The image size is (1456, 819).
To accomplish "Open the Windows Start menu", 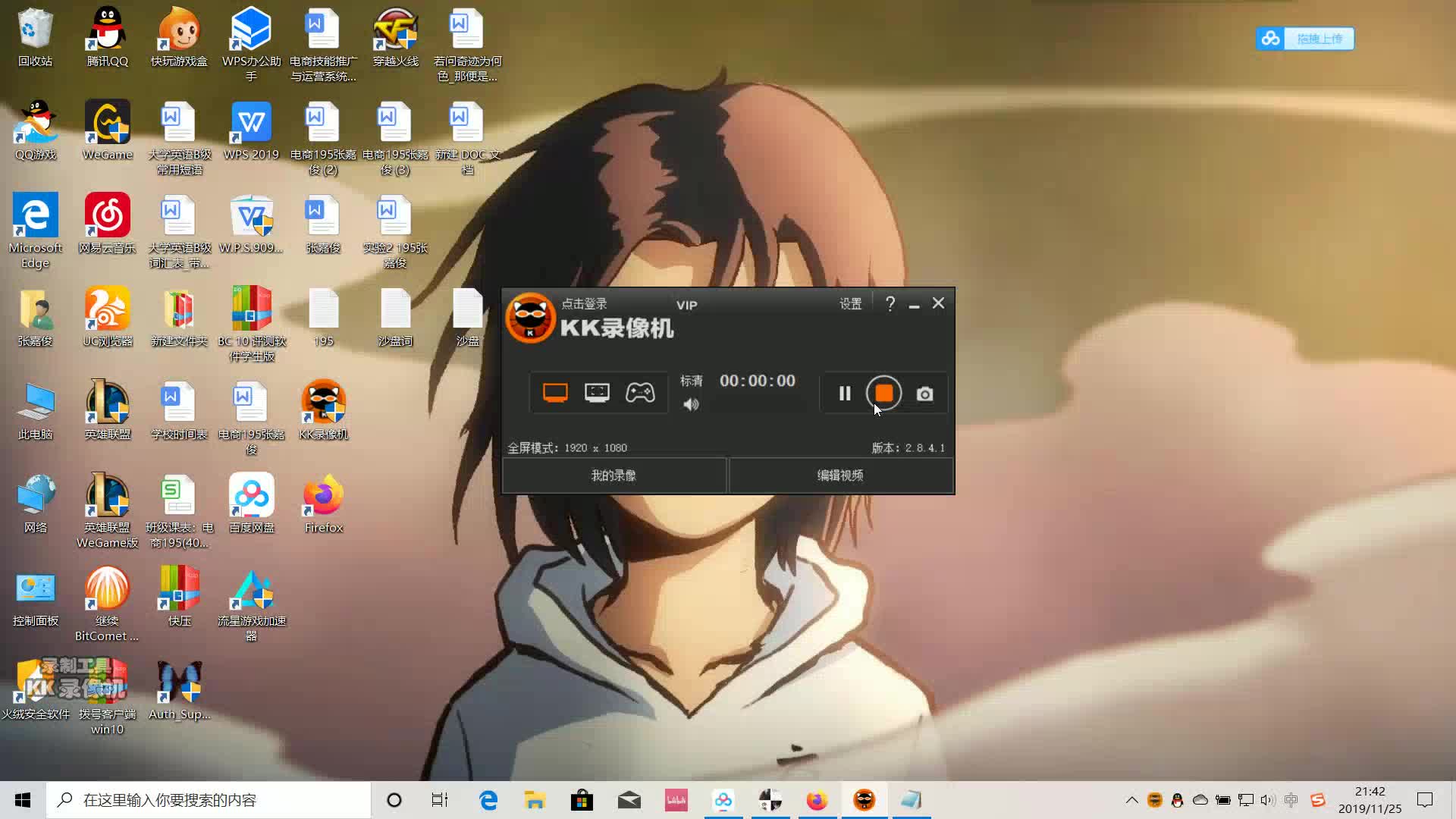I will point(23,800).
